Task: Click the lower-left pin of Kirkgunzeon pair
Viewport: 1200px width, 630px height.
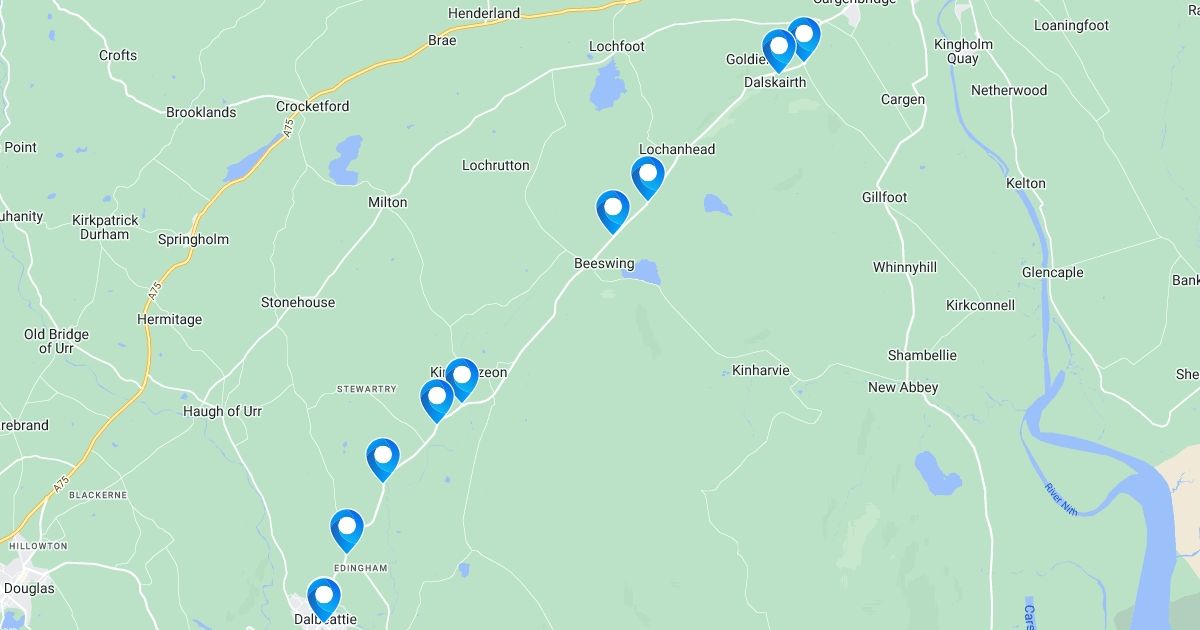Action: tap(437, 401)
